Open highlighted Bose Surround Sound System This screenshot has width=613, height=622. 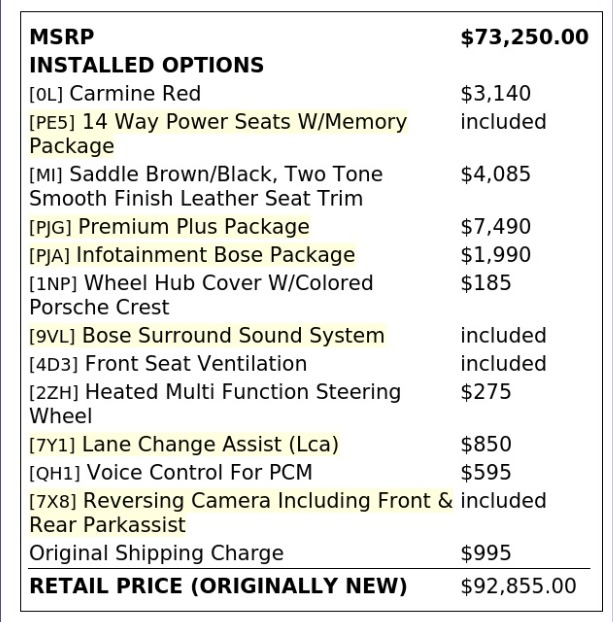207,336
